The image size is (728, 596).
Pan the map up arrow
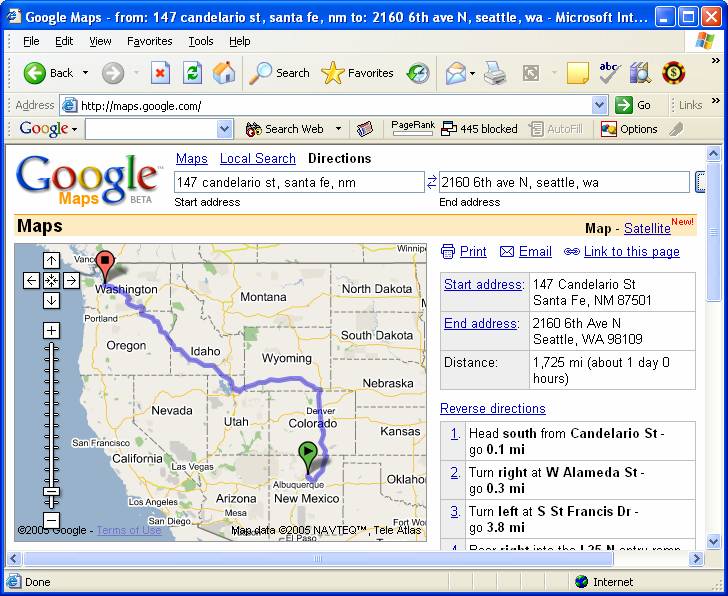pyautogui.click(x=51, y=260)
